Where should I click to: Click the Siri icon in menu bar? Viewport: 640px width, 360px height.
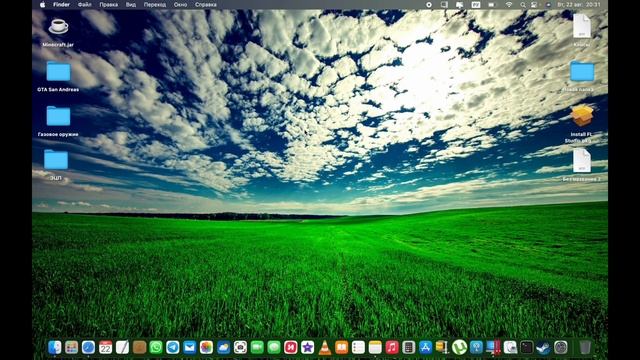548,5
